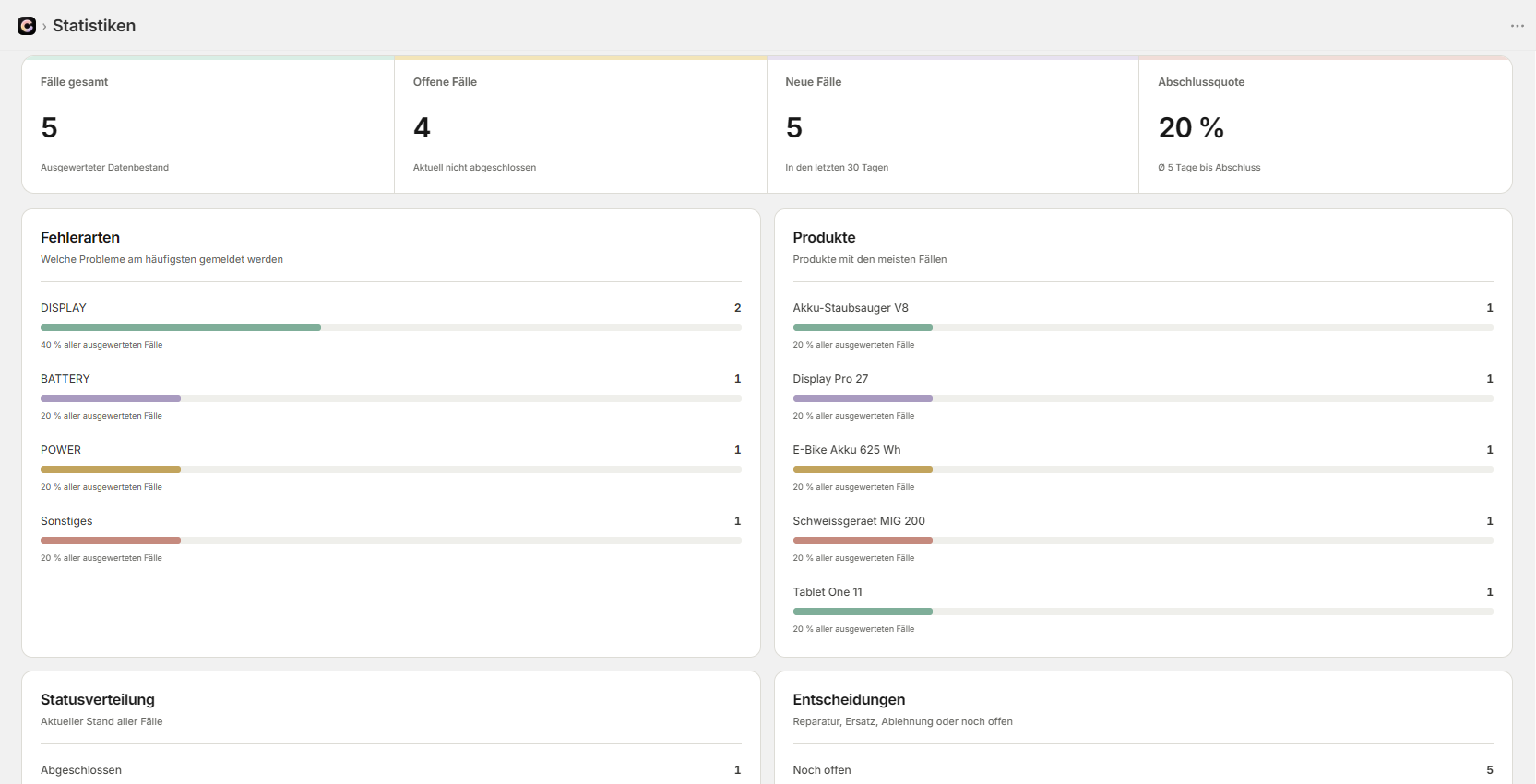Click the Neue Fälle stat card
The image size is (1536, 784).
953,125
